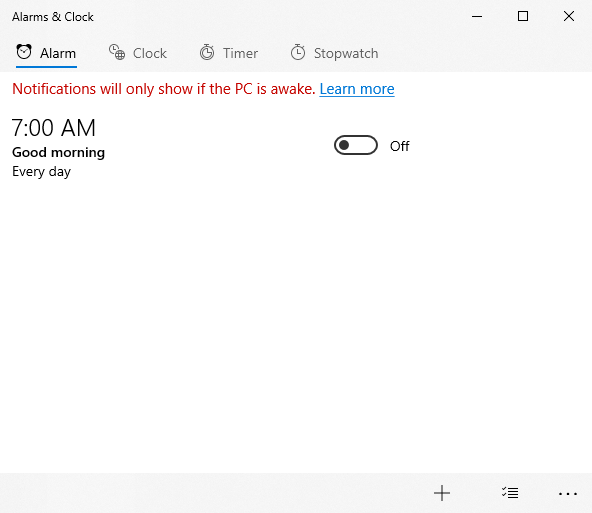Minimize the Alarms & Clock window
592x513 pixels.
(477, 16)
